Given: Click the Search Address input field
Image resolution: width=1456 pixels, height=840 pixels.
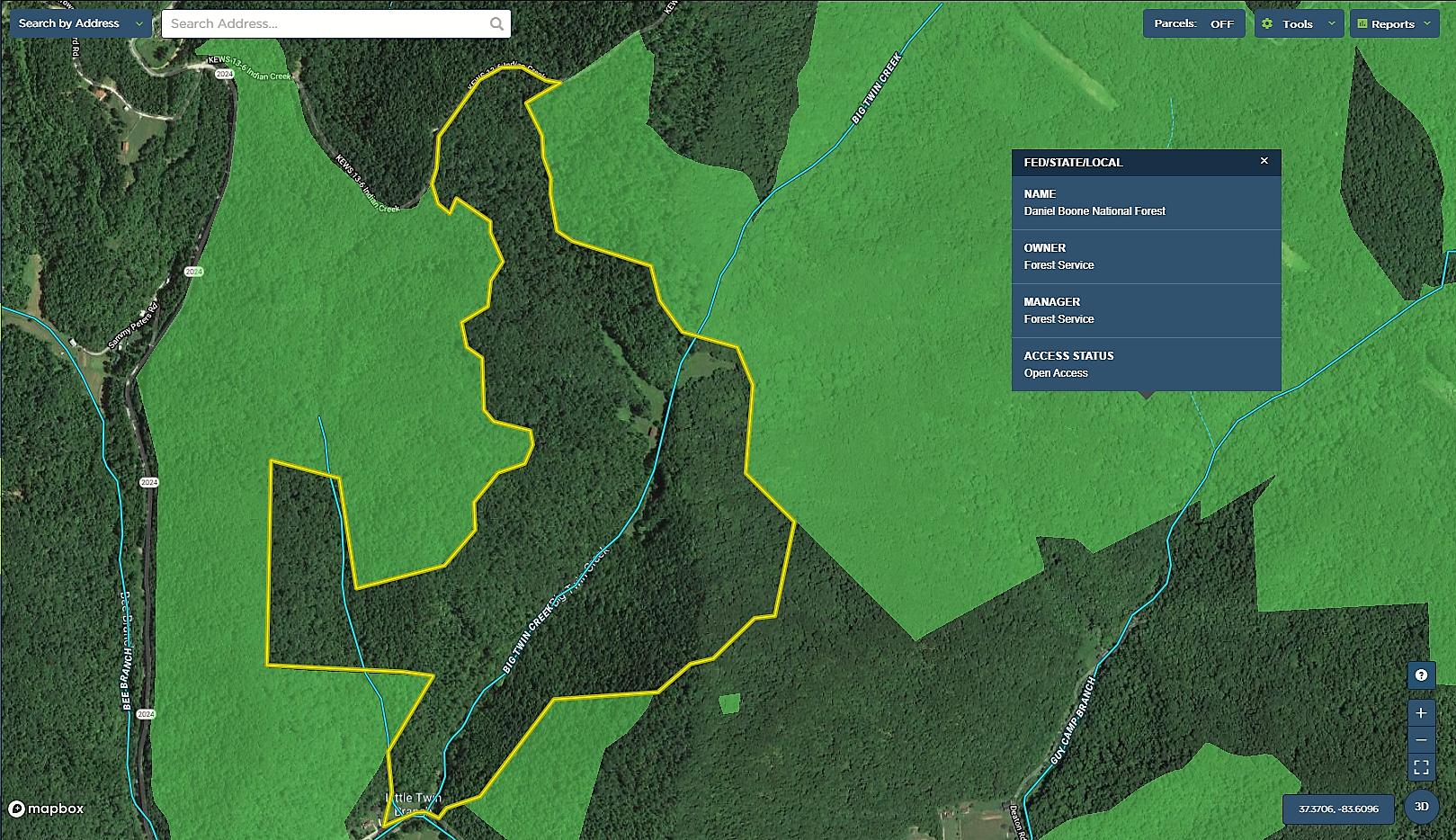Looking at the screenshot, I should tap(324, 24).
